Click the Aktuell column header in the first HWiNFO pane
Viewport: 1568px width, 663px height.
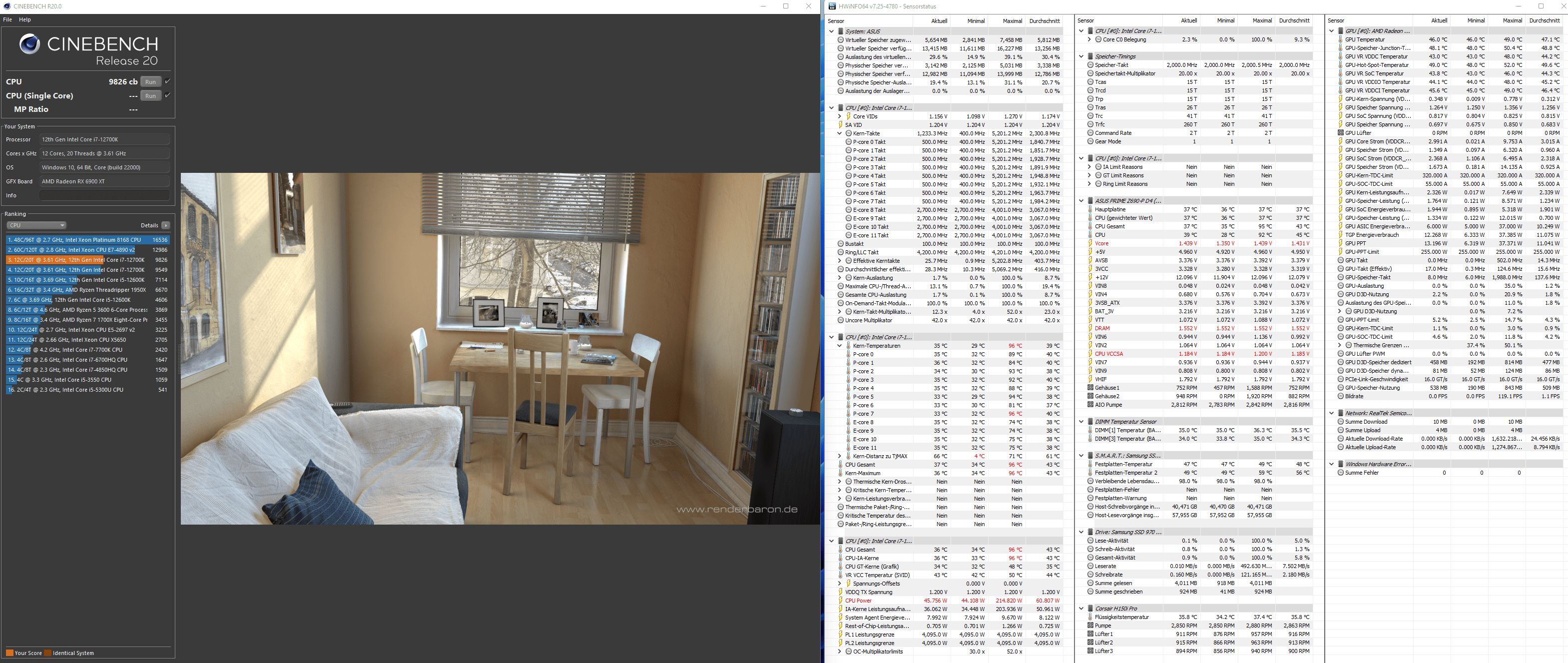tap(932, 20)
